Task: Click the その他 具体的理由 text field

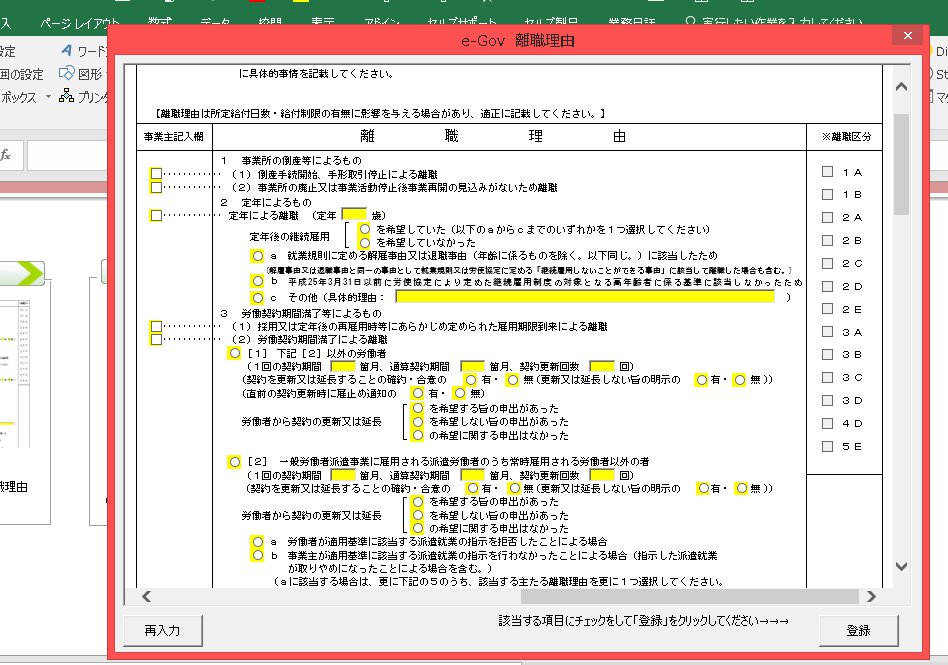Action: (x=585, y=297)
